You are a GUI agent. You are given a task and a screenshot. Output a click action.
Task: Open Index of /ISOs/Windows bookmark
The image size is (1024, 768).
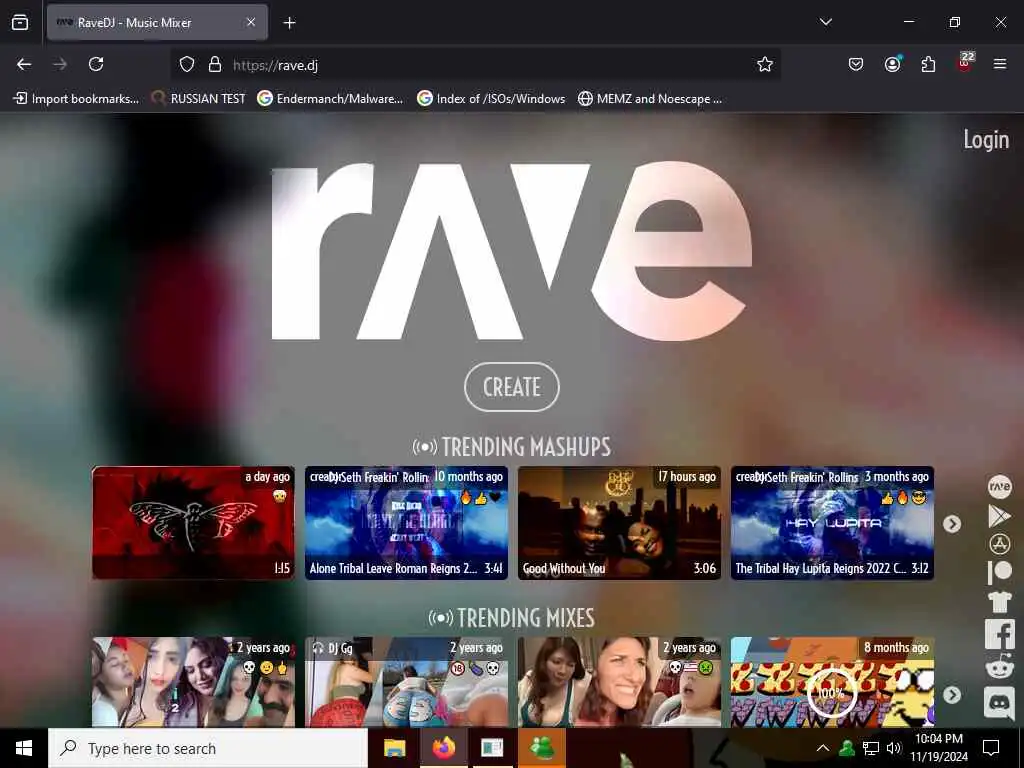tap(491, 99)
